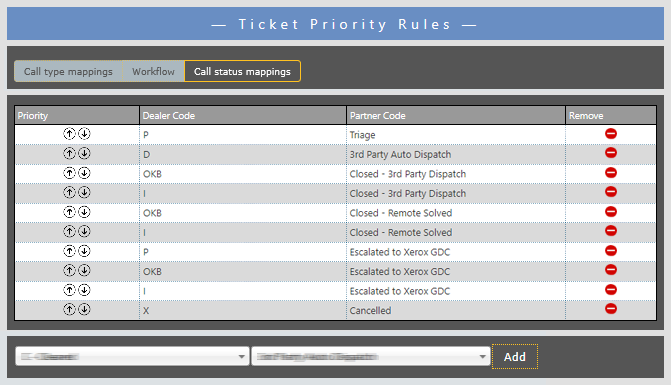Remove OKB Escalated to Xerox GDC row
The height and width of the screenshot is (385, 671).
click(611, 270)
